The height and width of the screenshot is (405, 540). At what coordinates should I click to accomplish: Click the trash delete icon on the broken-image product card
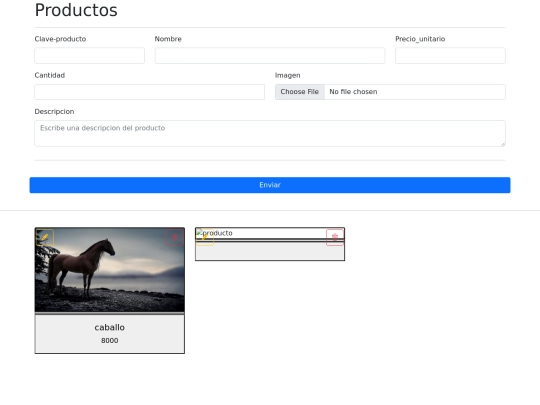tap(335, 237)
